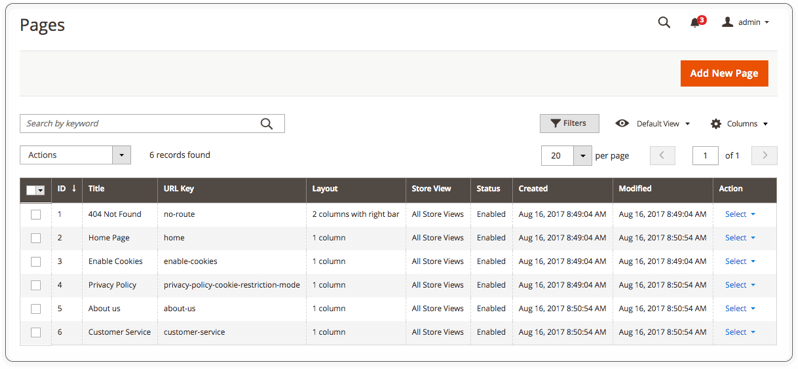Tick checkbox for 404 Not Found row
Screen dimensions: 798x369
36,215
